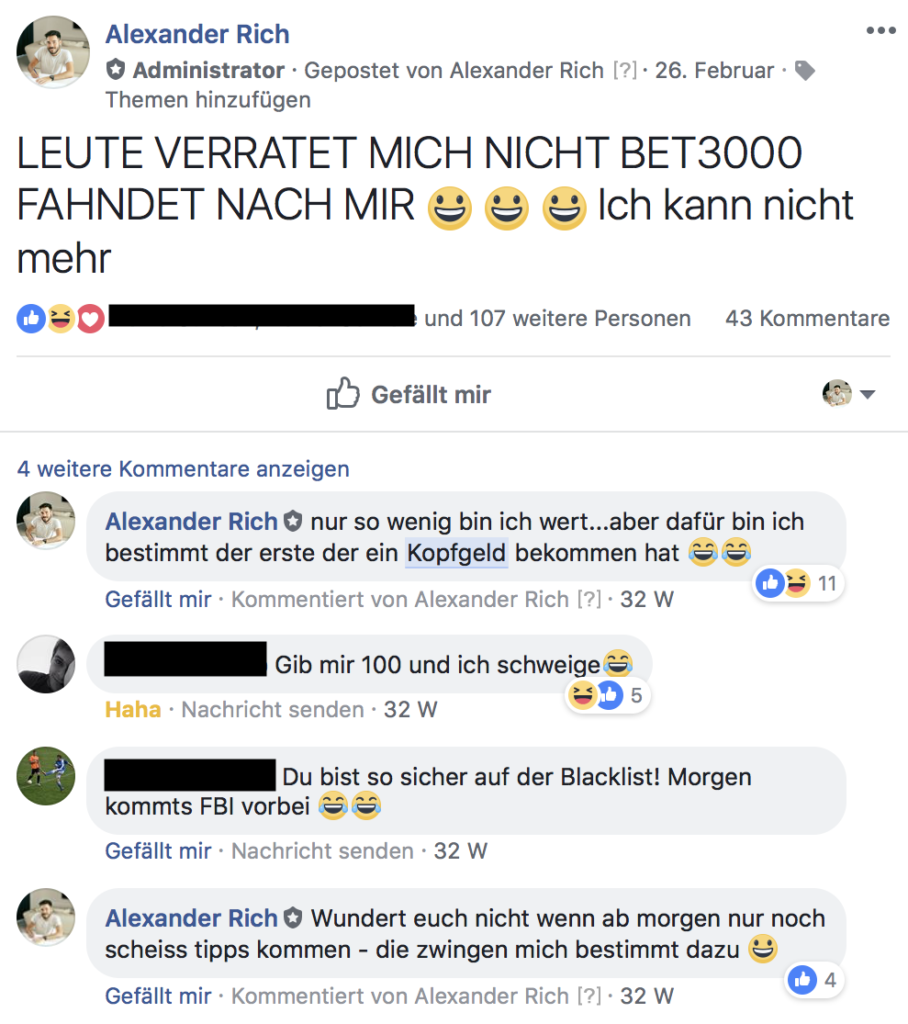
Task: Click the Administrator shield badge icon
Action: pos(116,69)
